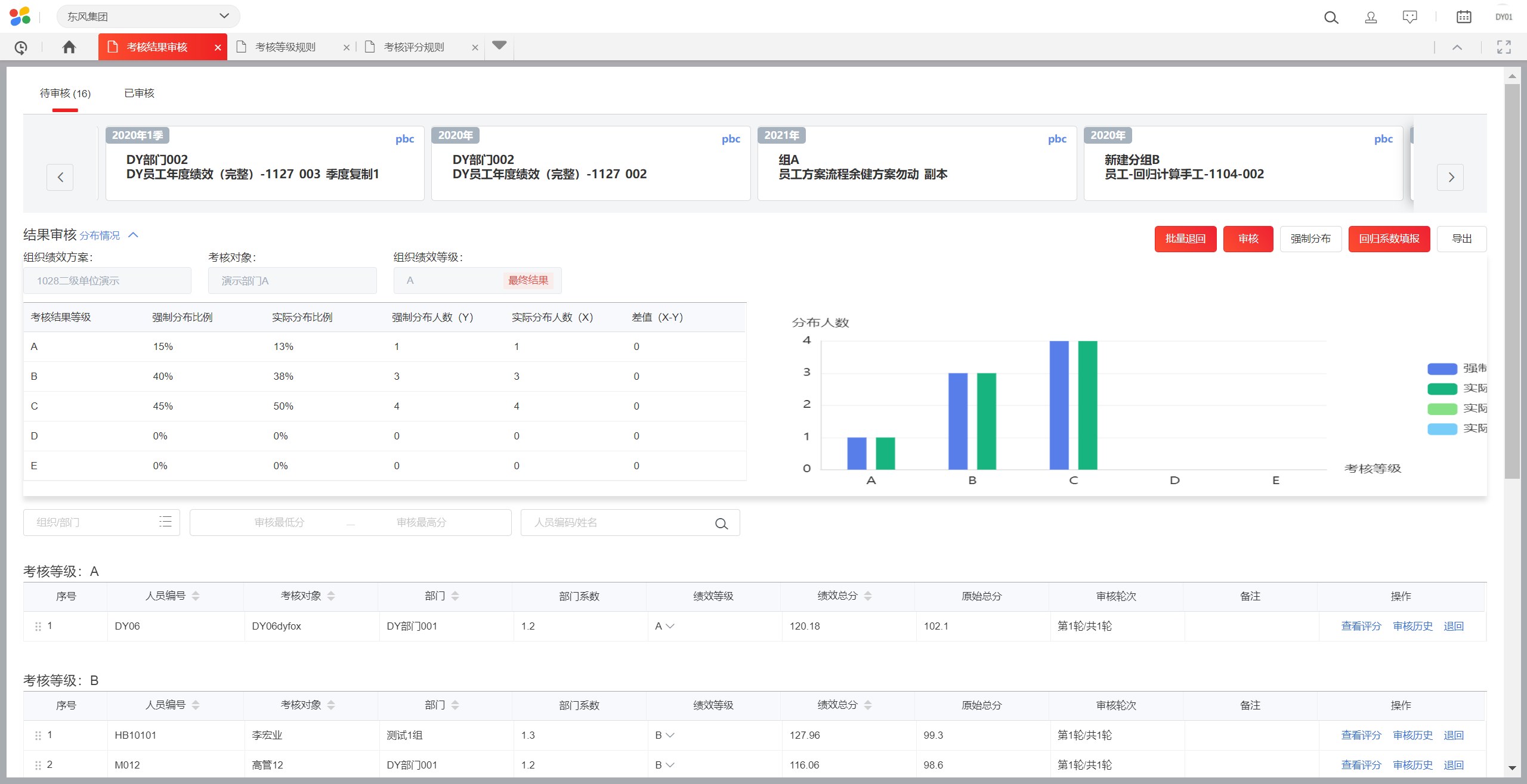Close the 考核等级规则 tab
This screenshot has height=784, width=1527.
pyautogui.click(x=347, y=48)
